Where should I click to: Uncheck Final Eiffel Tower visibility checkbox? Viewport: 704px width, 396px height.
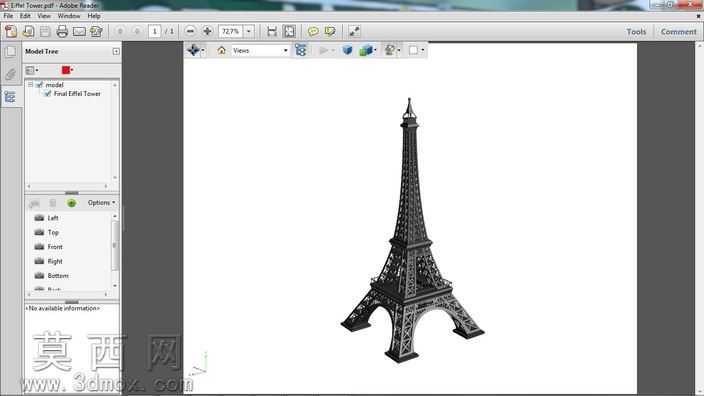click(48, 93)
